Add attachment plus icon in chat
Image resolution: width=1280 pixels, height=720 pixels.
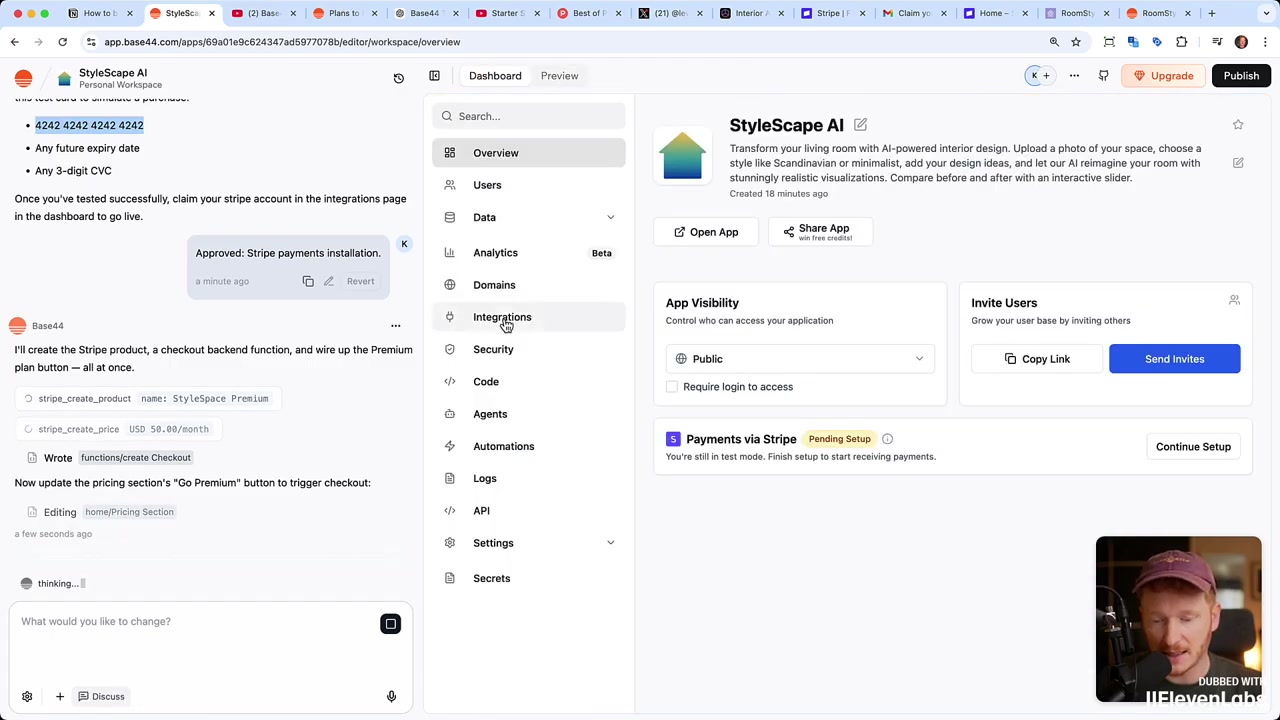point(59,697)
